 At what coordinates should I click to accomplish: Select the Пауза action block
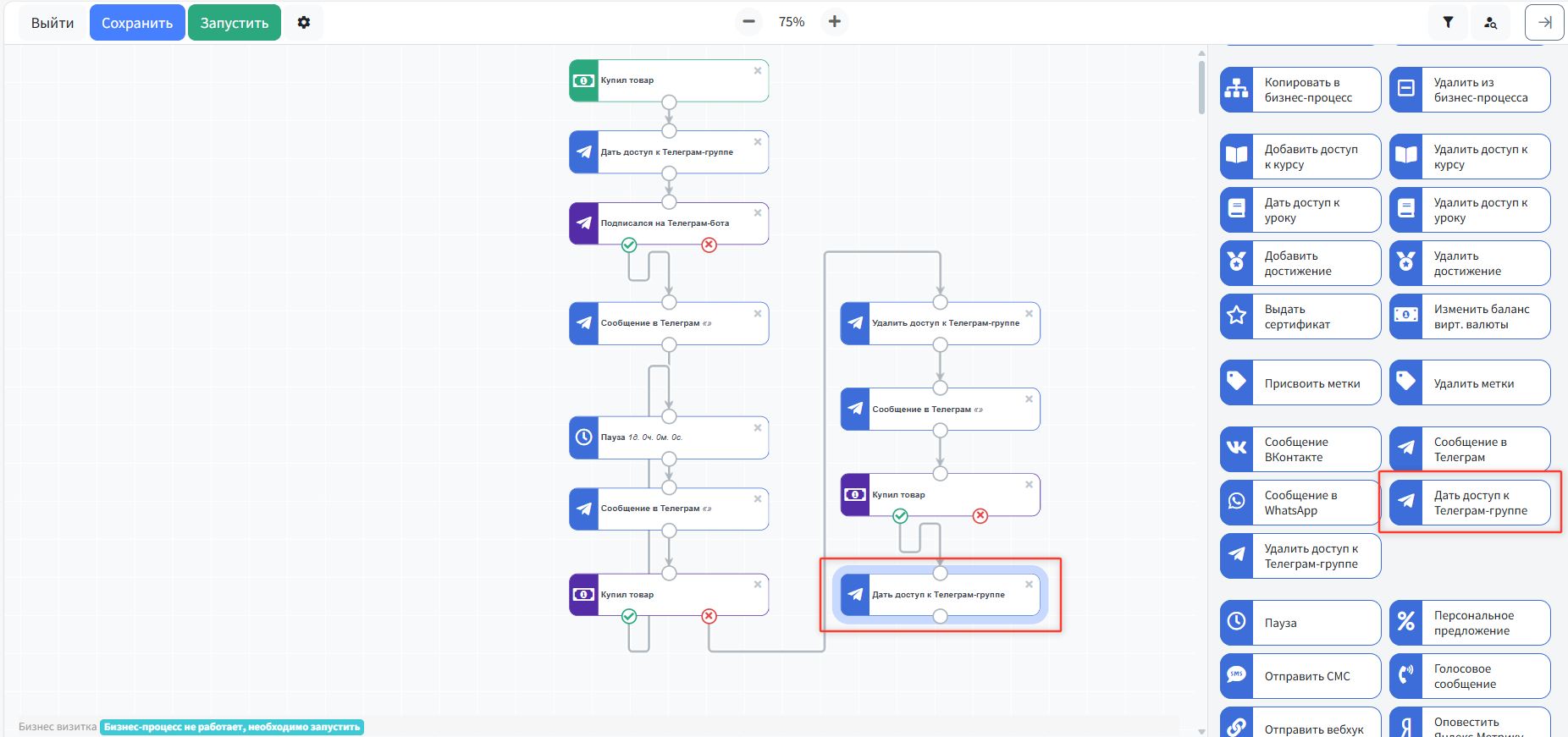pyautogui.click(x=1300, y=623)
